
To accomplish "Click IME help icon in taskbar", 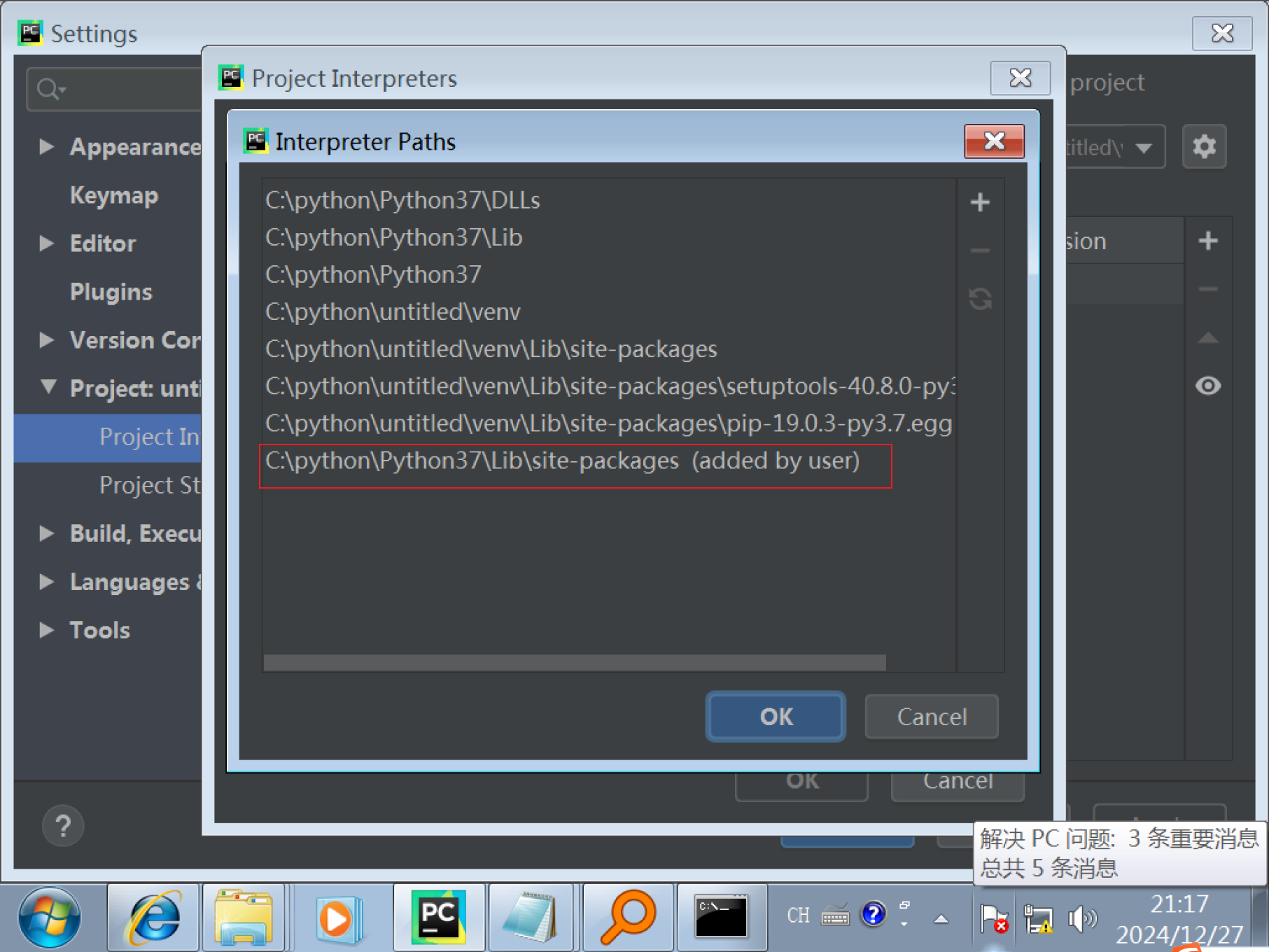I will click(x=874, y=914).
